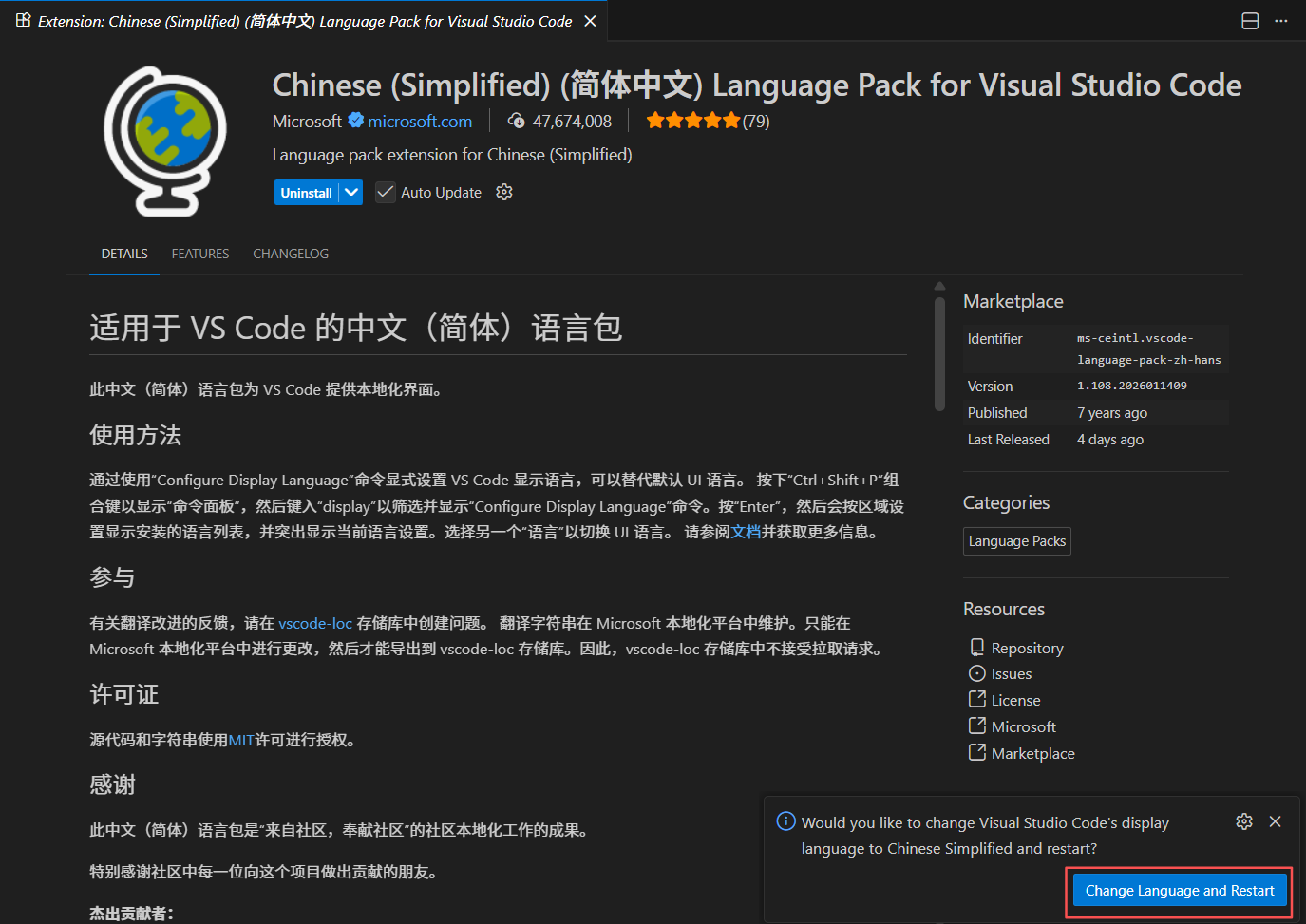Open the editor More Actions ellipsis

[x=1281, y=21]
